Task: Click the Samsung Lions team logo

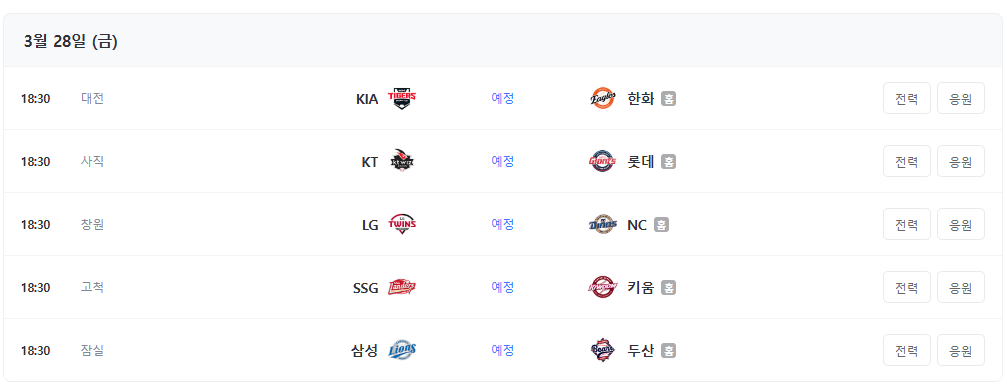Action: (403, 350)
